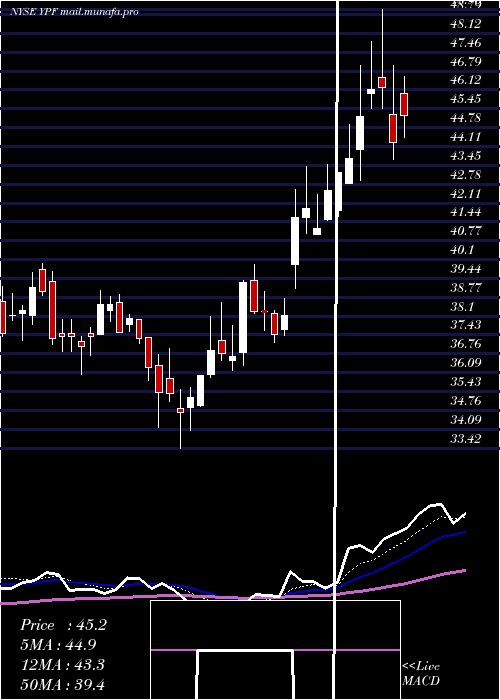Select the 45.45 price axis label

coord(466,99)
